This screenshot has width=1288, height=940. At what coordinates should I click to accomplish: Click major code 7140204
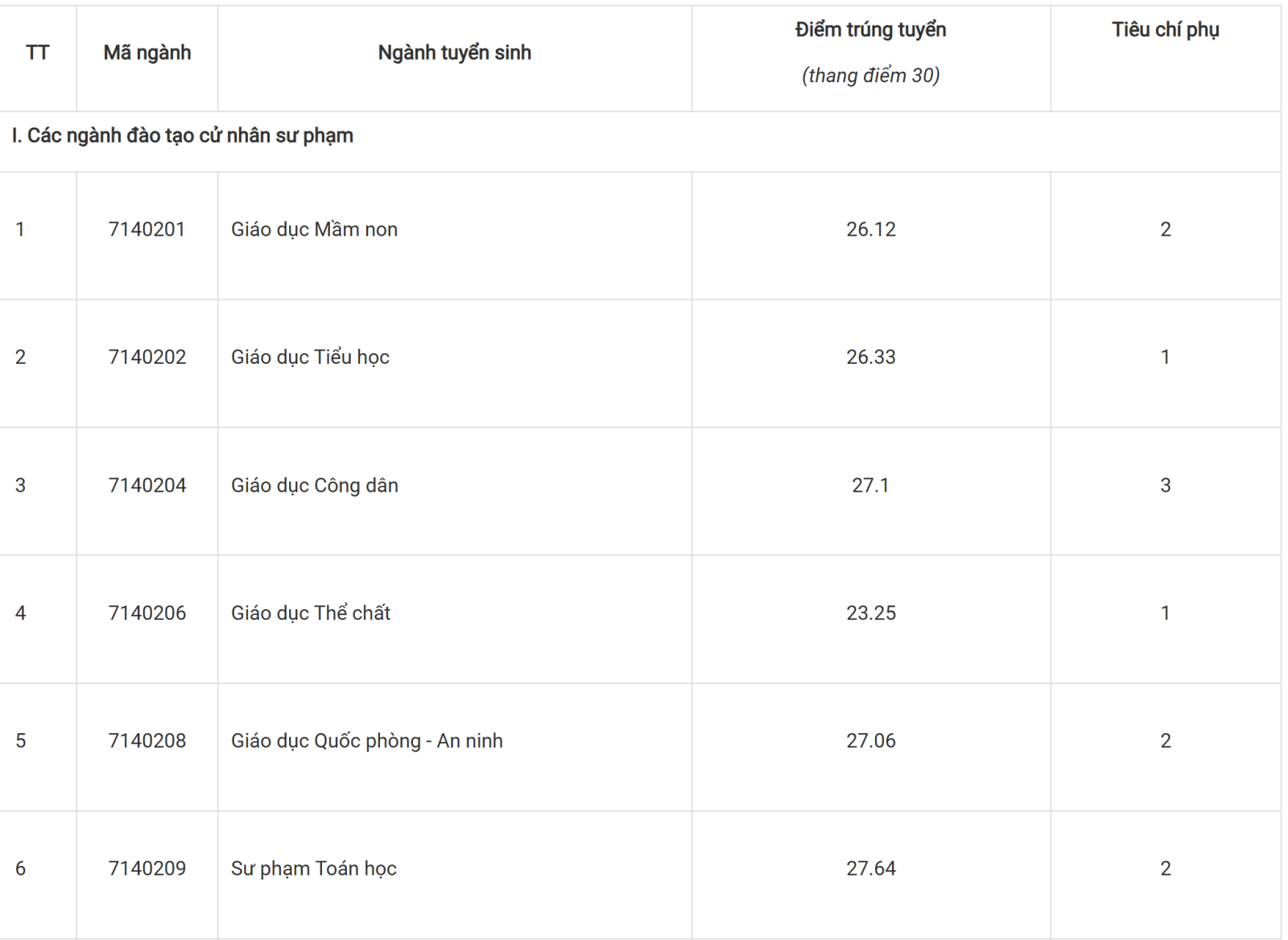click(x=147, y=485)
